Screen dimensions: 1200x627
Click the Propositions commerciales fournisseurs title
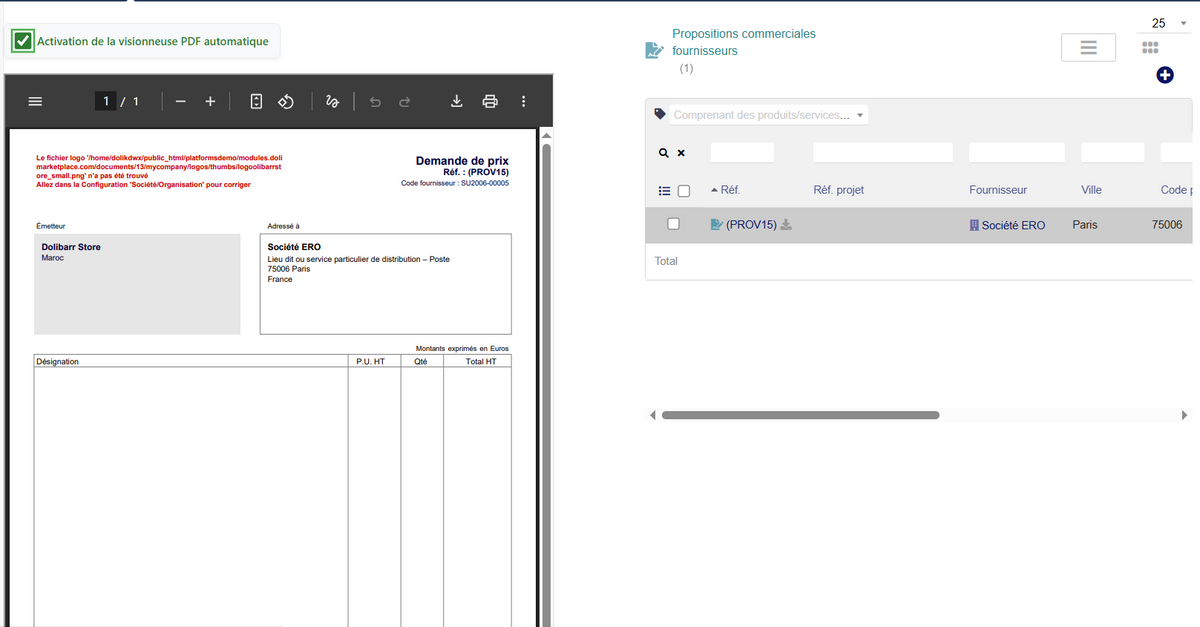(743, 42)
